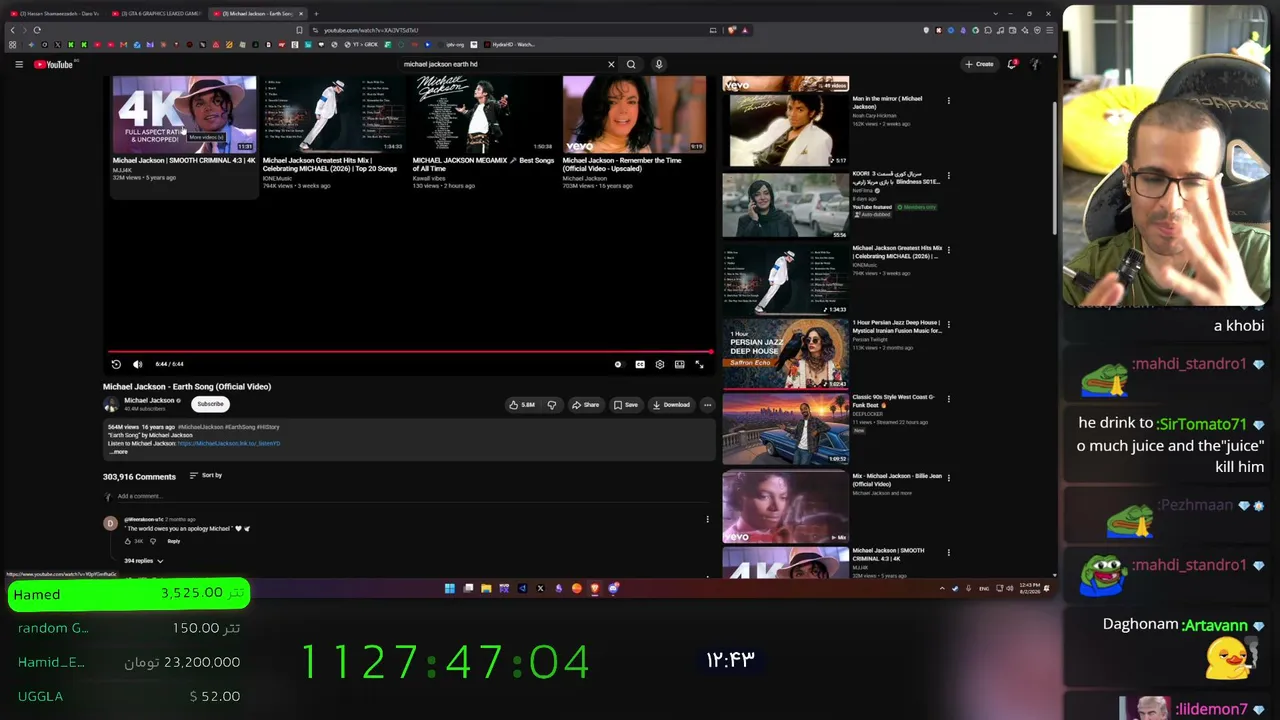Close the Michael Jackson Earth Song tab
Screen dimensions: 1280x720
tap(301, 14)
